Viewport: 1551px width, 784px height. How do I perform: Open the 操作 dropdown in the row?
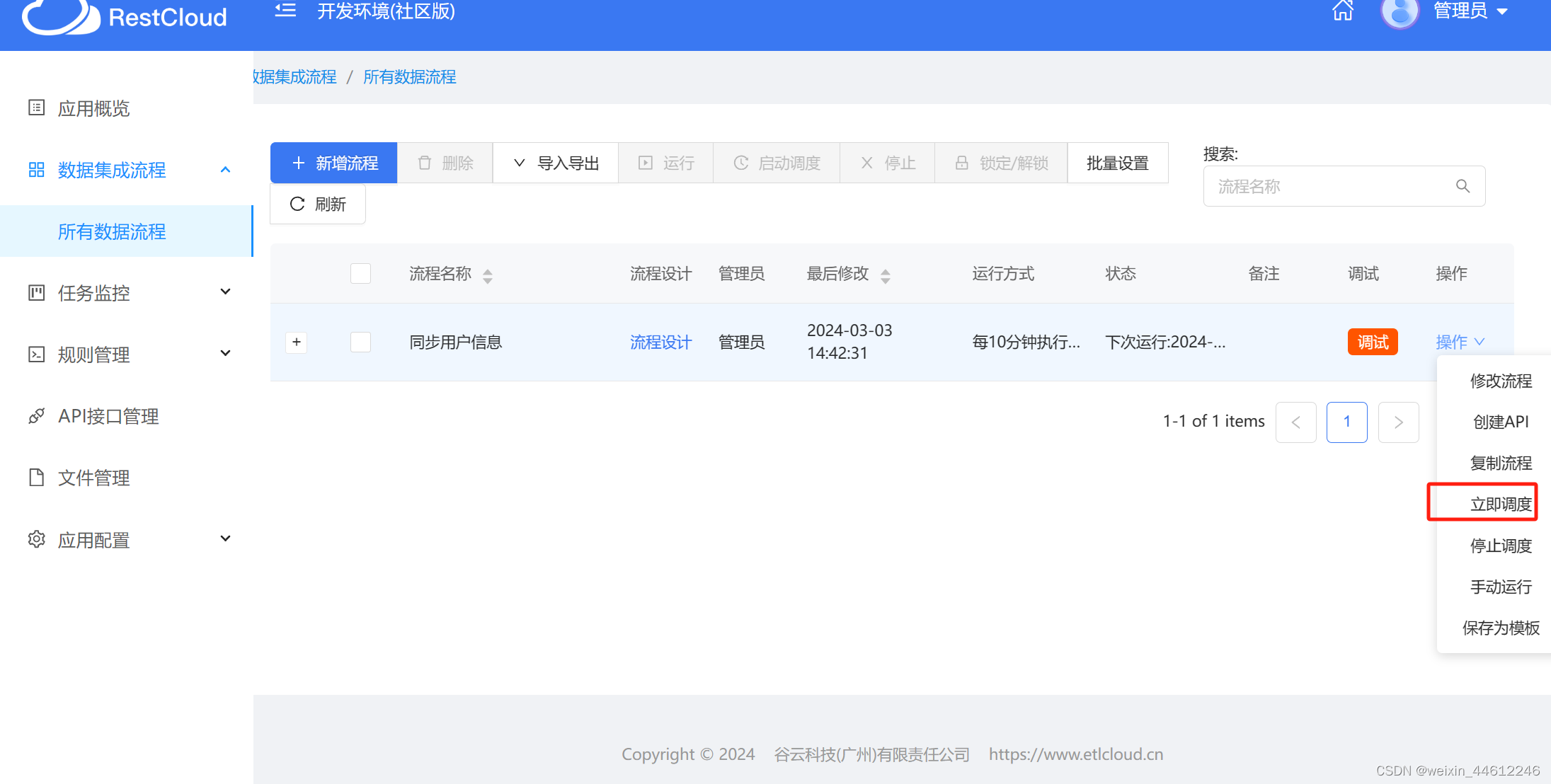pos(1459,342)
